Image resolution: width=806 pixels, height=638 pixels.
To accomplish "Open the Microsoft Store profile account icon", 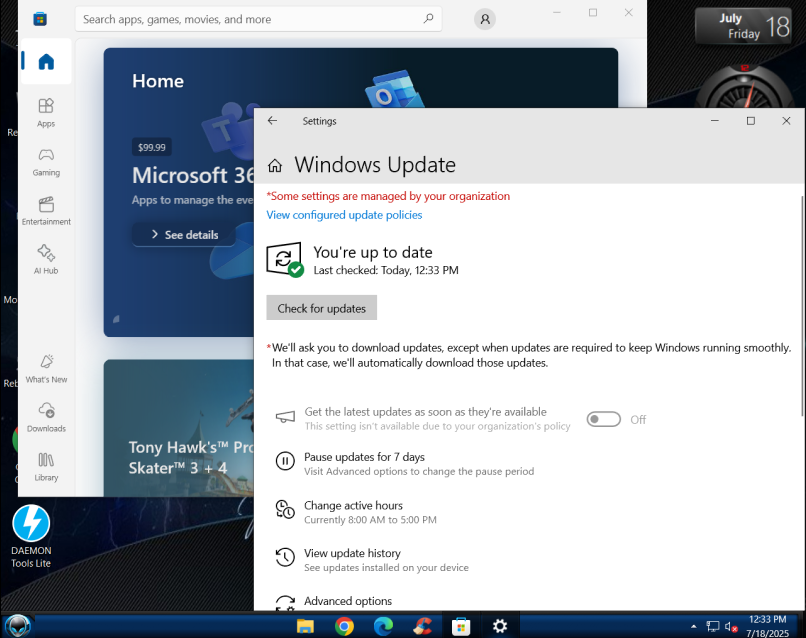I will click(x=484, y=19).
